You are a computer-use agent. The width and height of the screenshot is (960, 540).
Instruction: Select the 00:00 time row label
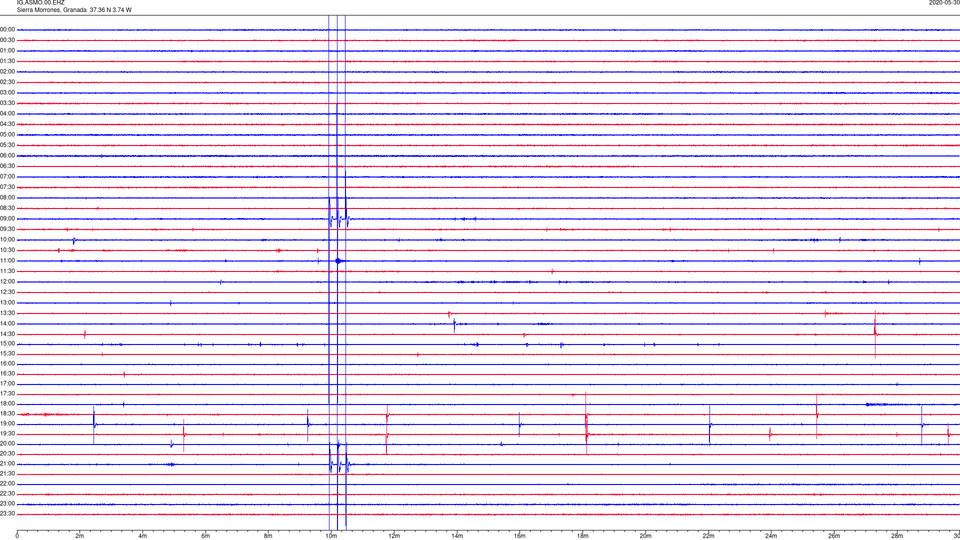coord(7,29)
